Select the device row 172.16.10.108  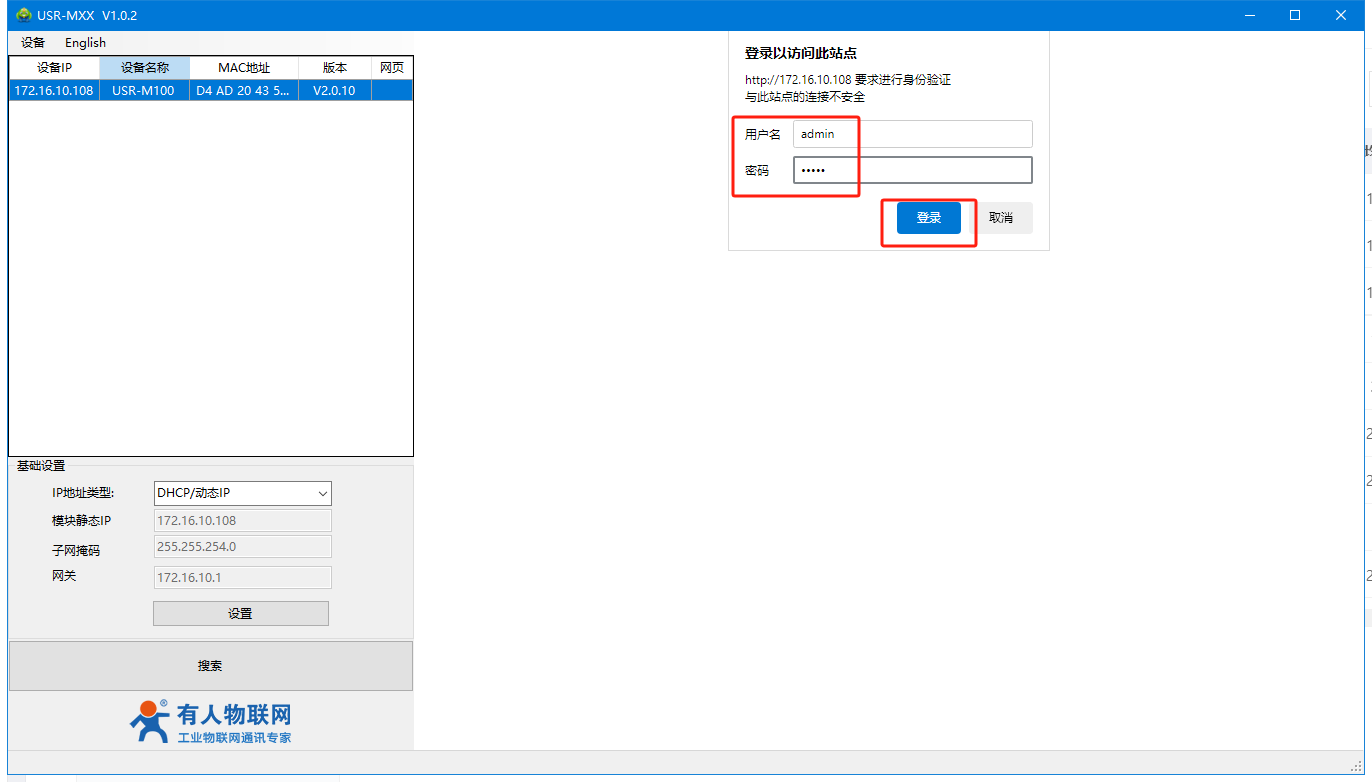(54, 91)
